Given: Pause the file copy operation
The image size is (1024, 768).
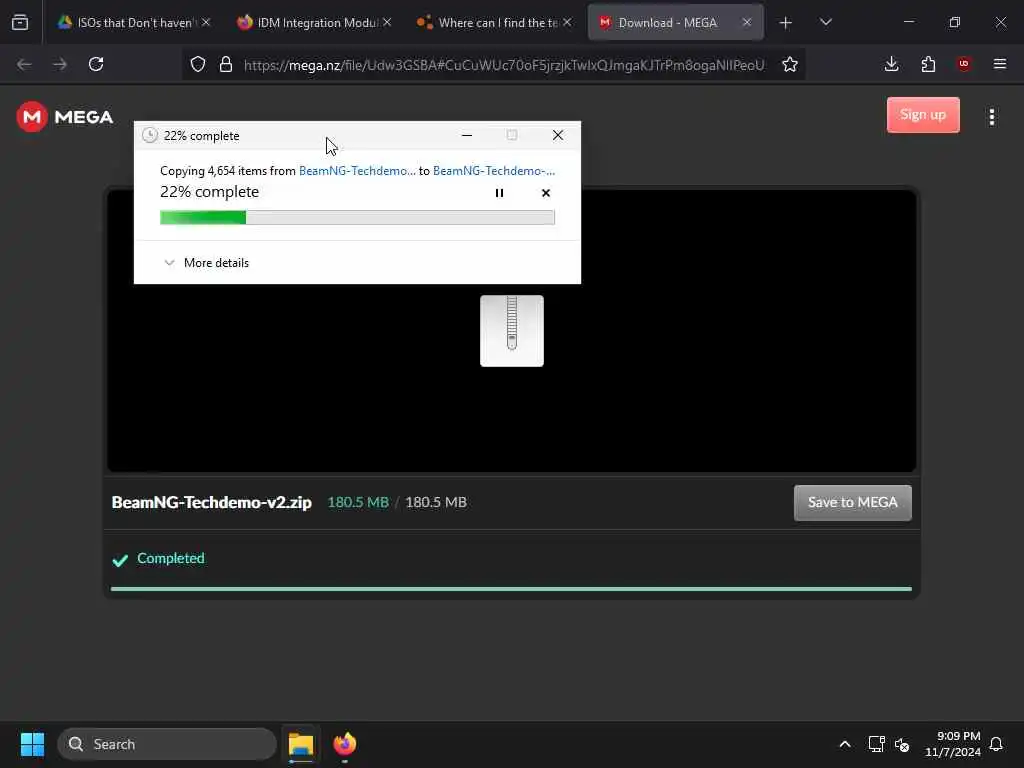Looking at the screenshot, I should [x=499, y=193].
